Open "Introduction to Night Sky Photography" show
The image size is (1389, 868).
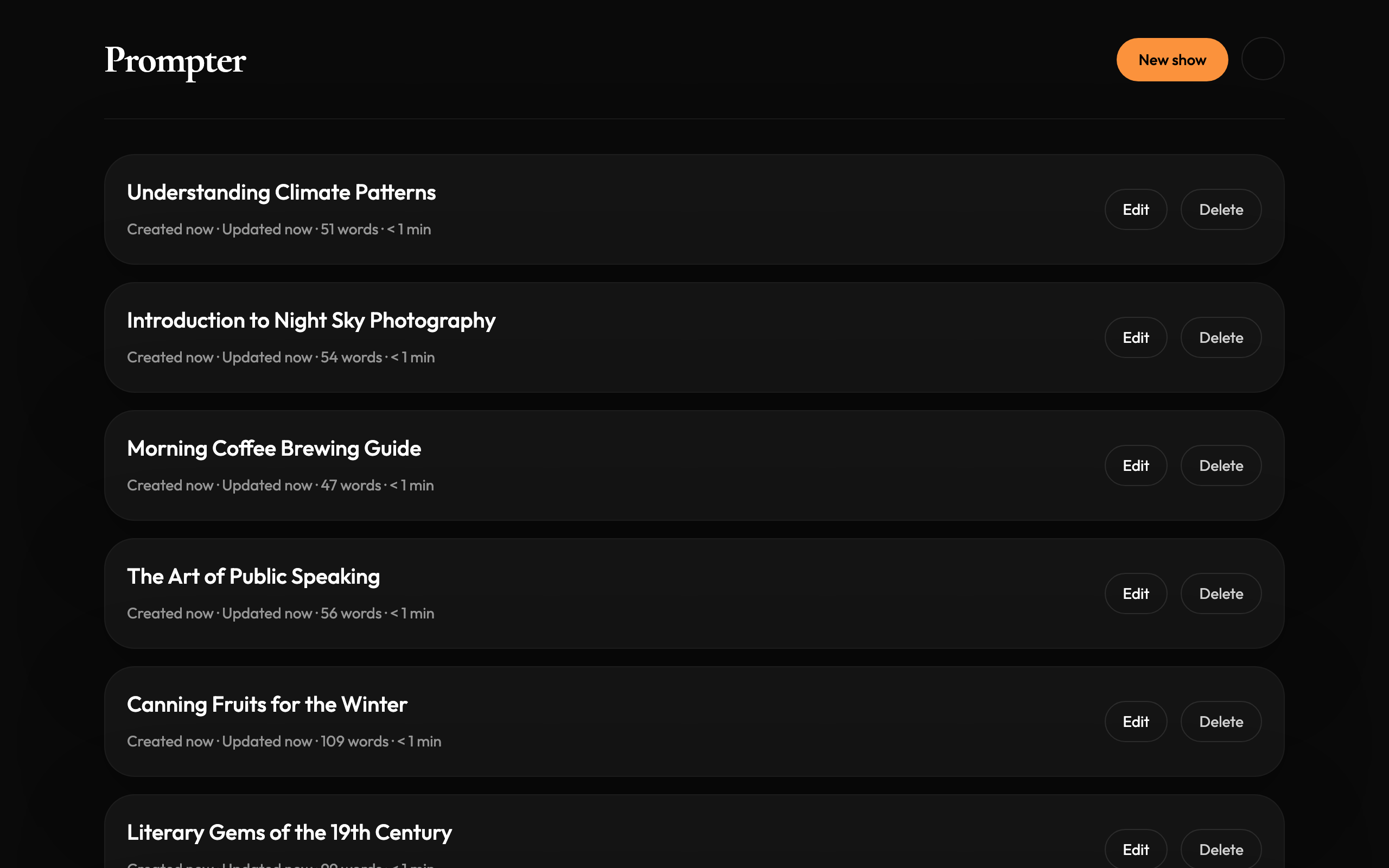point(310,320)
